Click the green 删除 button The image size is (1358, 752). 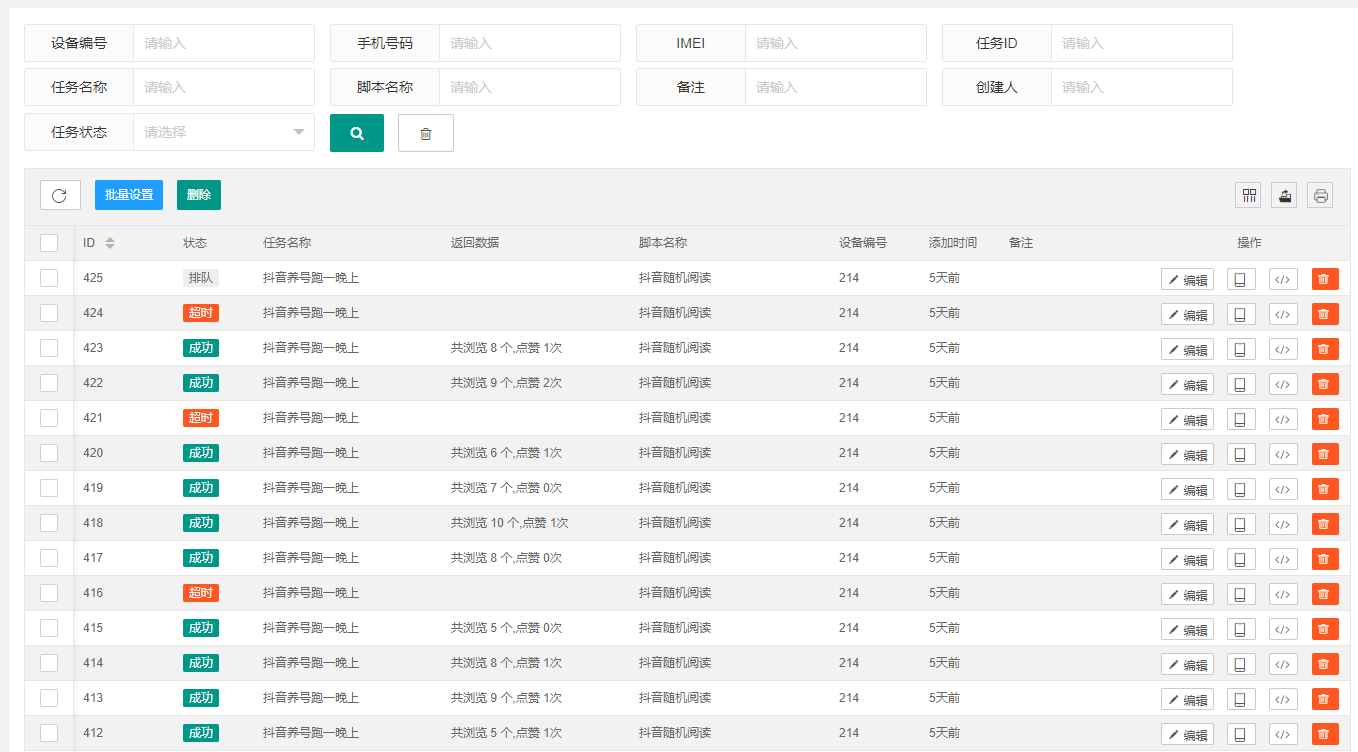coord(199,195)
